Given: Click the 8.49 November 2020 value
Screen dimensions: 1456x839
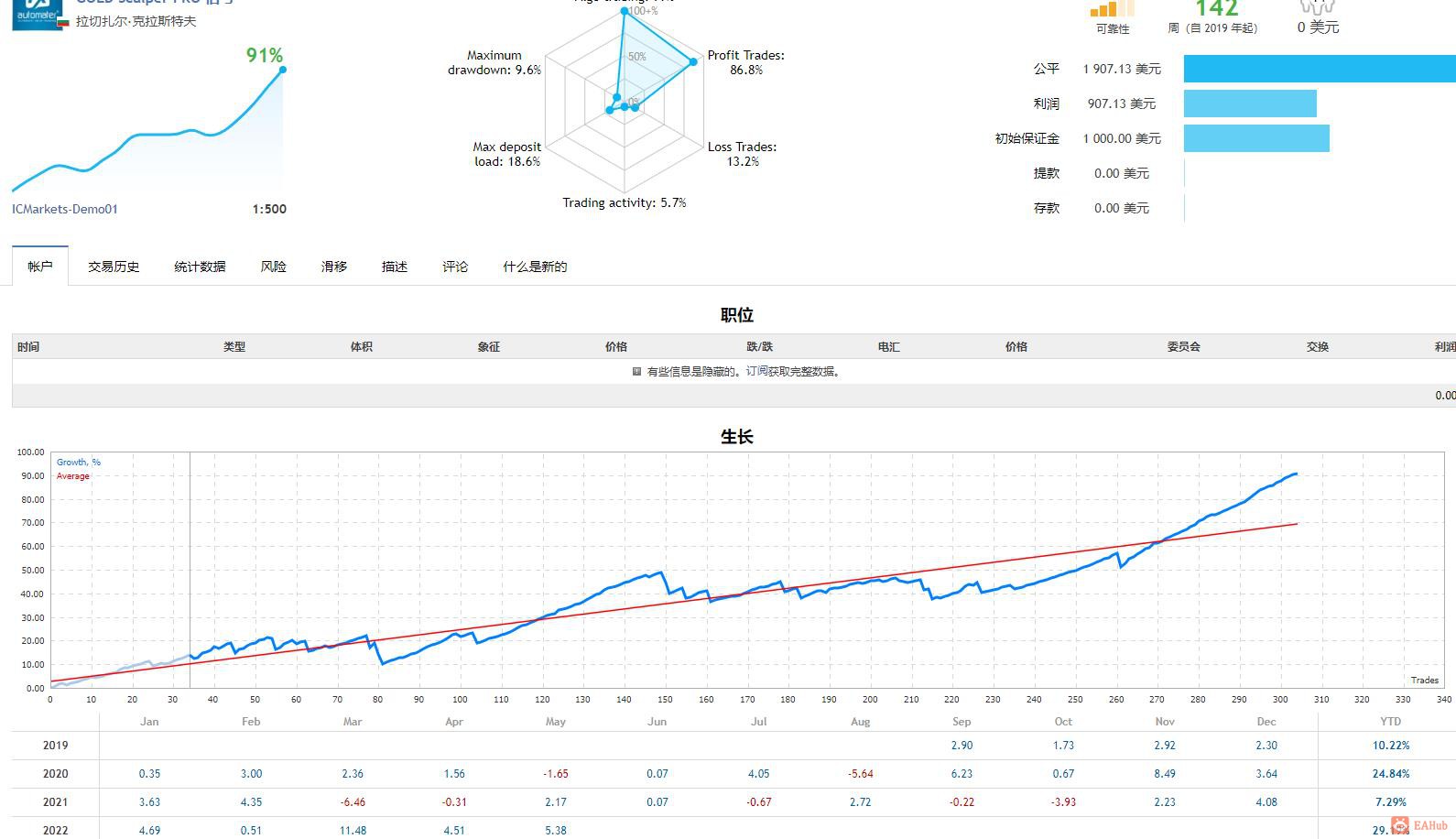Looking at the screenshot, I should tap(1165, 774).
